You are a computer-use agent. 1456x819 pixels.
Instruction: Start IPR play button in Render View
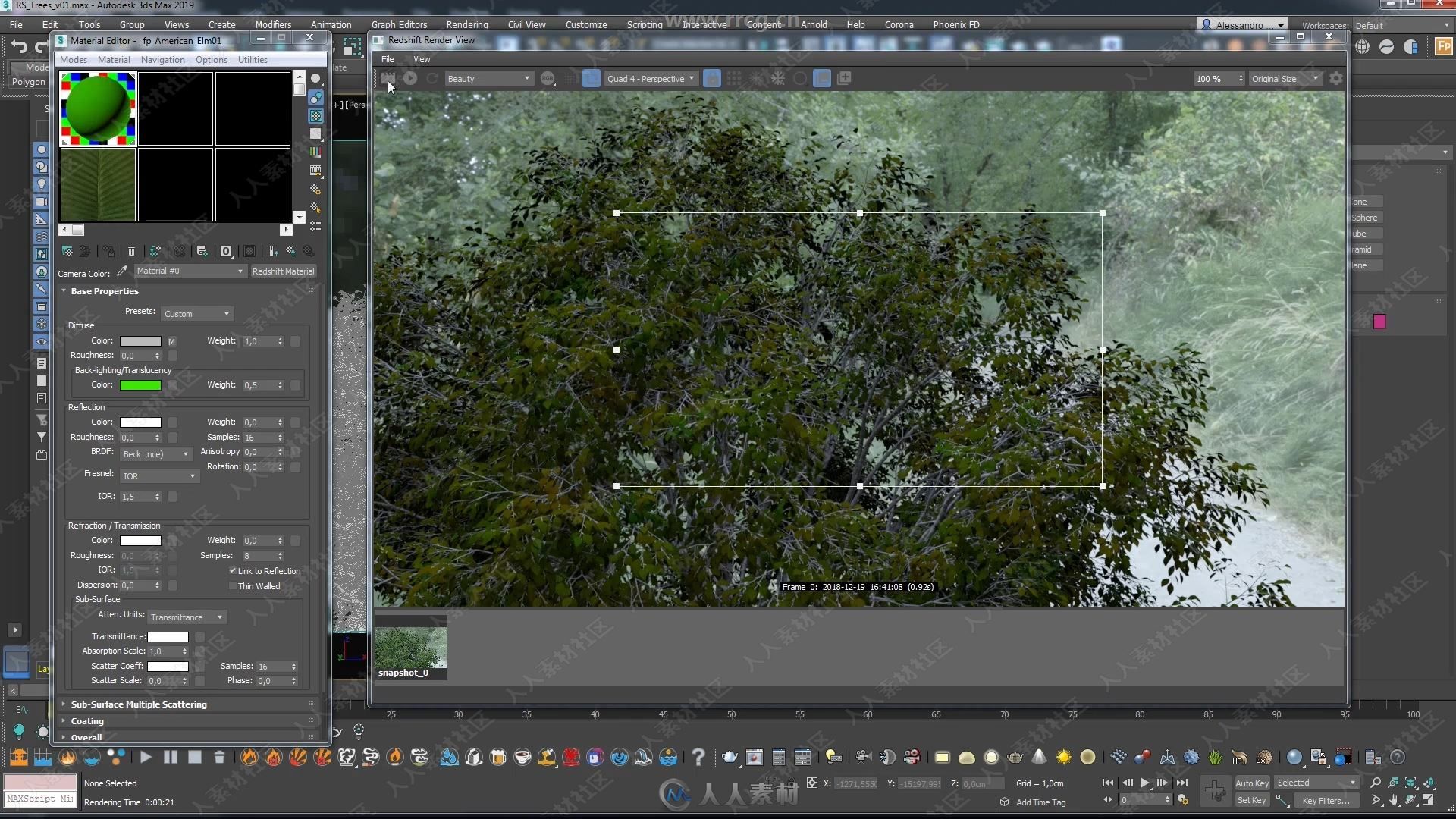click(410, 78)
